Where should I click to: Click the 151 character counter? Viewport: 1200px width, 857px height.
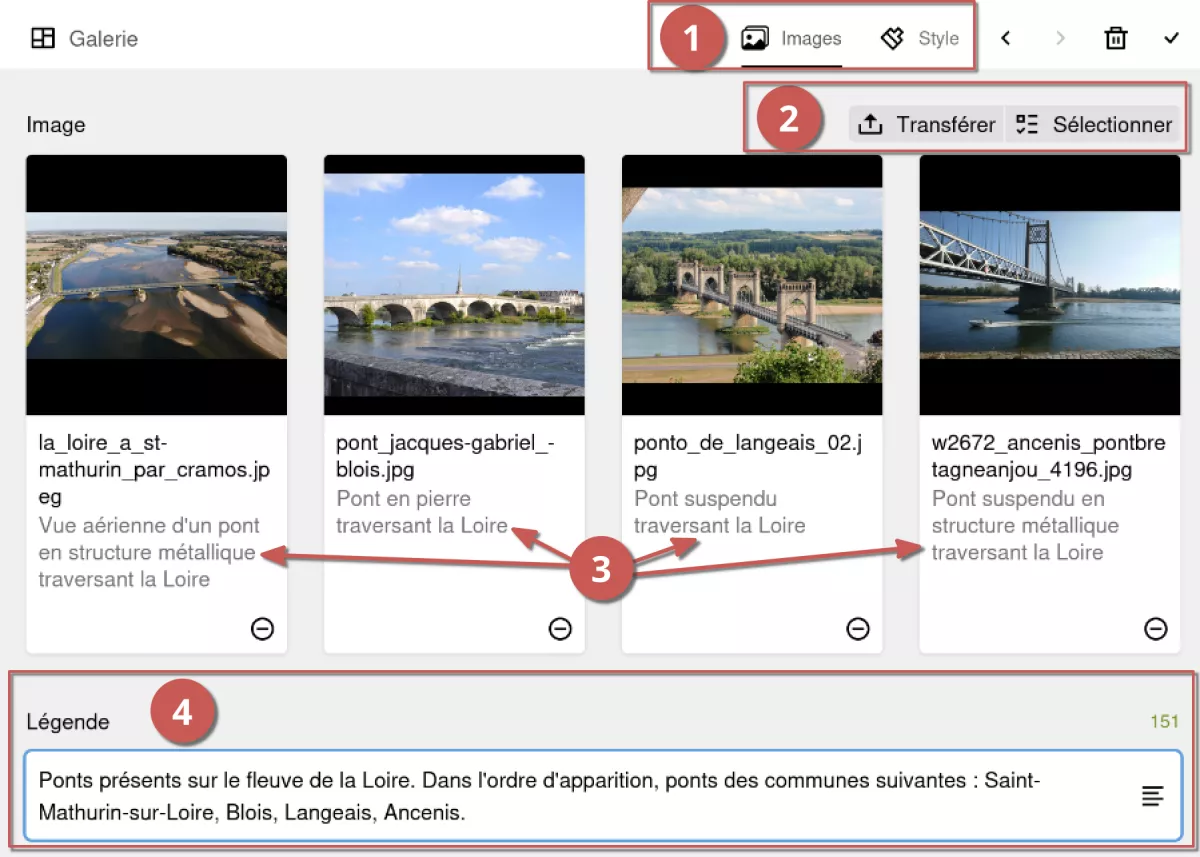click(1164, 721)
